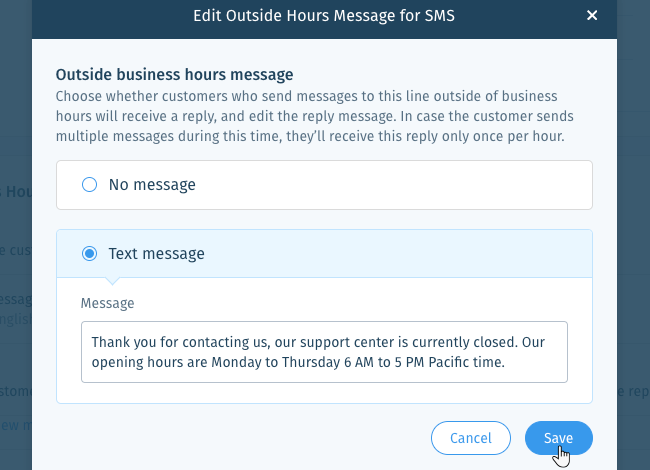Click the partially hidden "Hou" heading behind the dialog
Viewport: 650px width, 470px height.
click(17, 192)
